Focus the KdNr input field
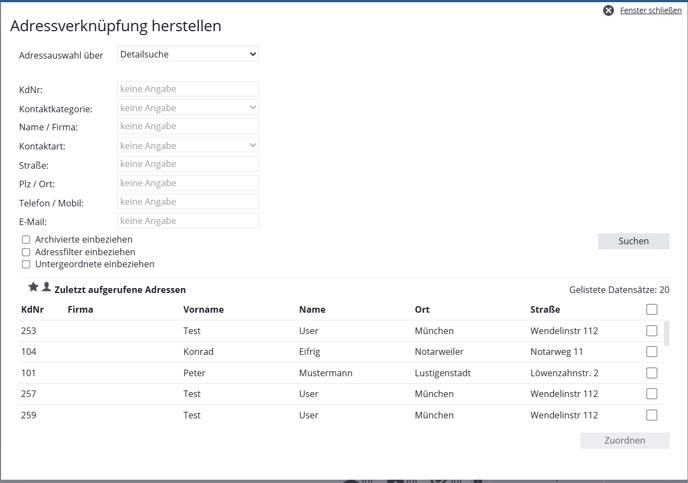This screenshot has width=688, height=483. pyautogui.click(x=188, y=89)
